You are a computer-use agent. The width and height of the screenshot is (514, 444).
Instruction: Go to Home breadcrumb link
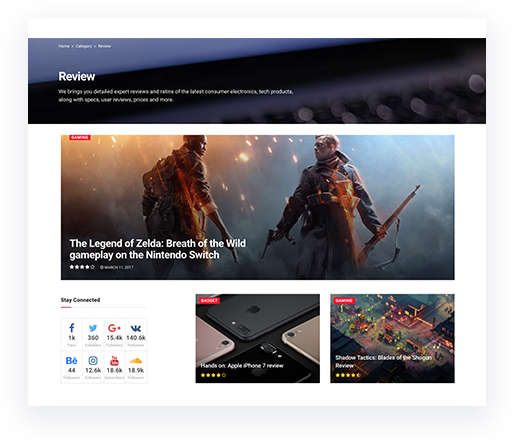point(64,46)
